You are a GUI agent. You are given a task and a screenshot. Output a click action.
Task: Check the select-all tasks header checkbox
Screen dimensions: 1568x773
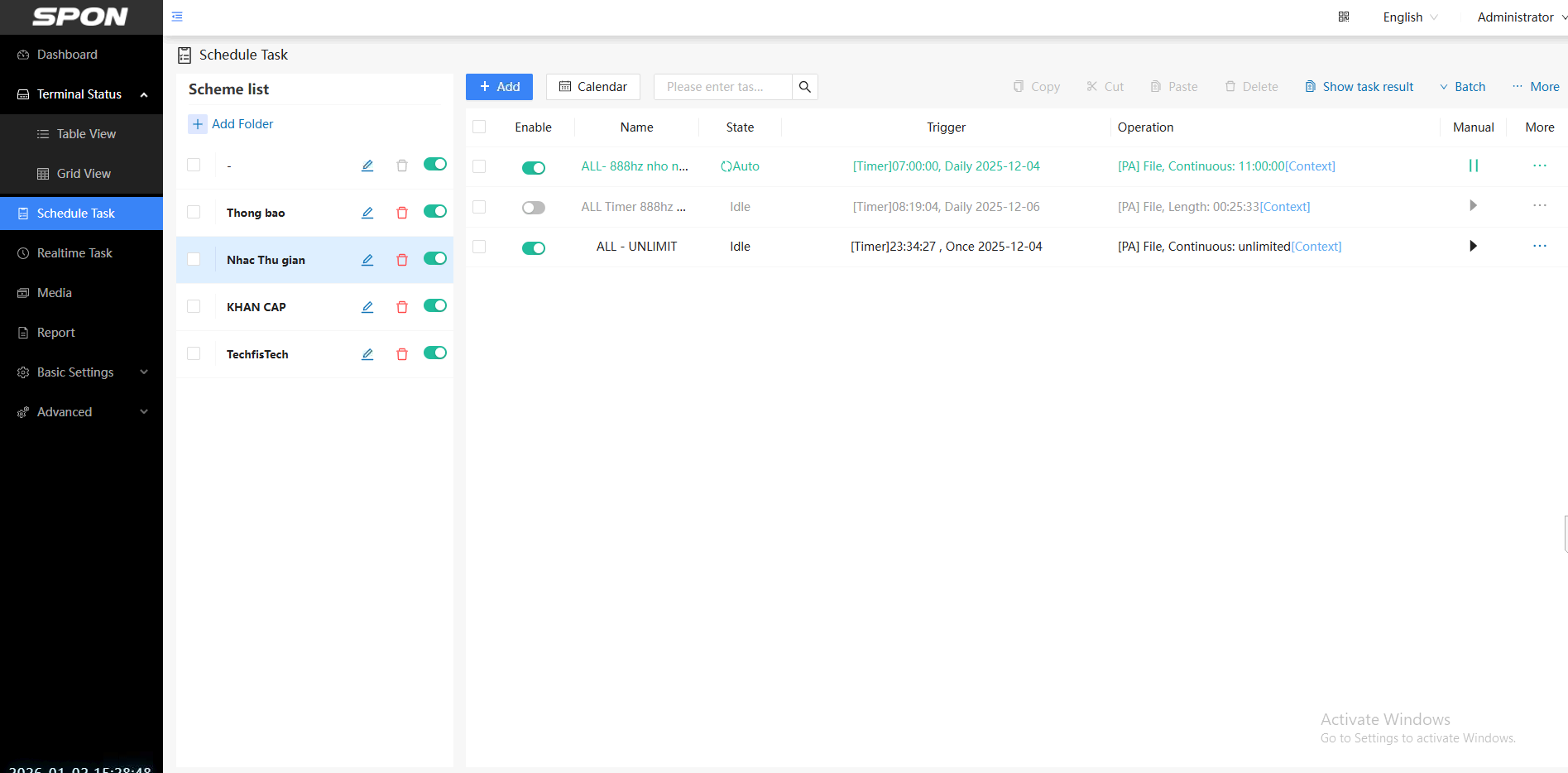tap(479, 127)
